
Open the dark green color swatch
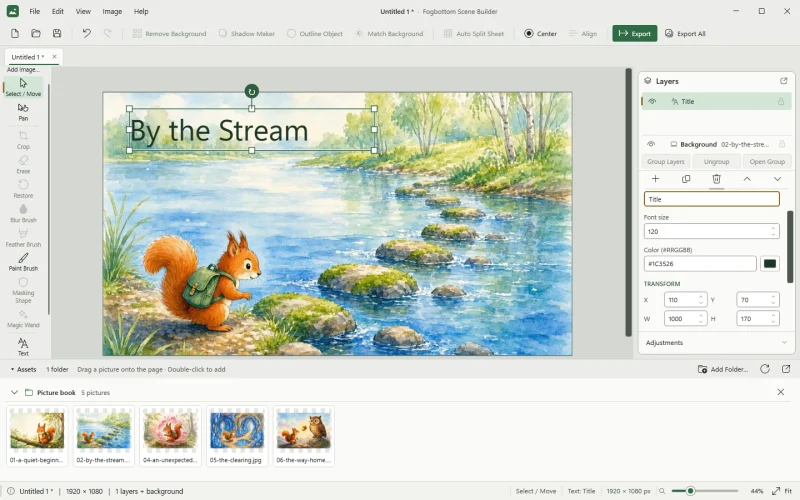pyautogui.click(x=770, y=264)
